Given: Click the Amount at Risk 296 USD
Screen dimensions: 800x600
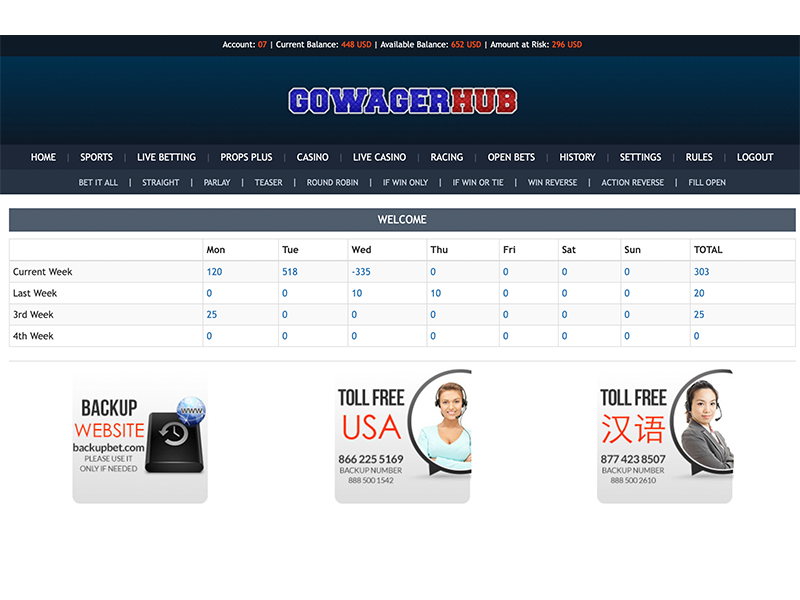Looking at the screenshot, I should tap(567, 44).
